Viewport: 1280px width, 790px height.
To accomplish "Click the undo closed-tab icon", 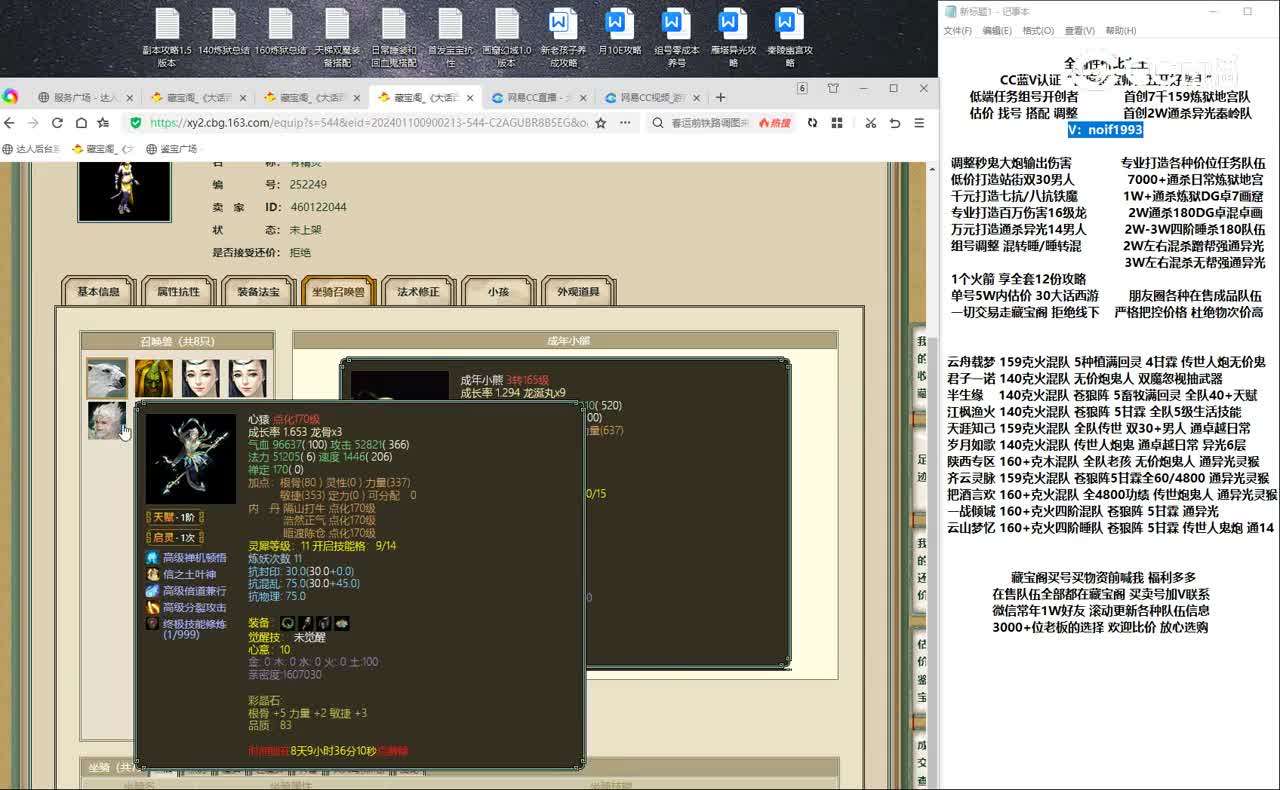I will [x=895, y=123].
